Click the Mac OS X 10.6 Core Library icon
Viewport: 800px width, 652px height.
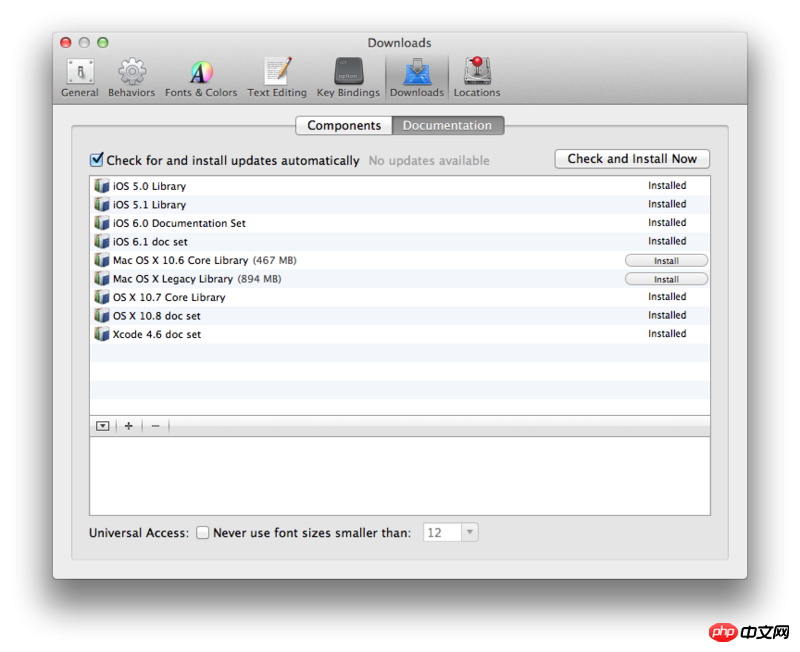click(x=102, y=260)
